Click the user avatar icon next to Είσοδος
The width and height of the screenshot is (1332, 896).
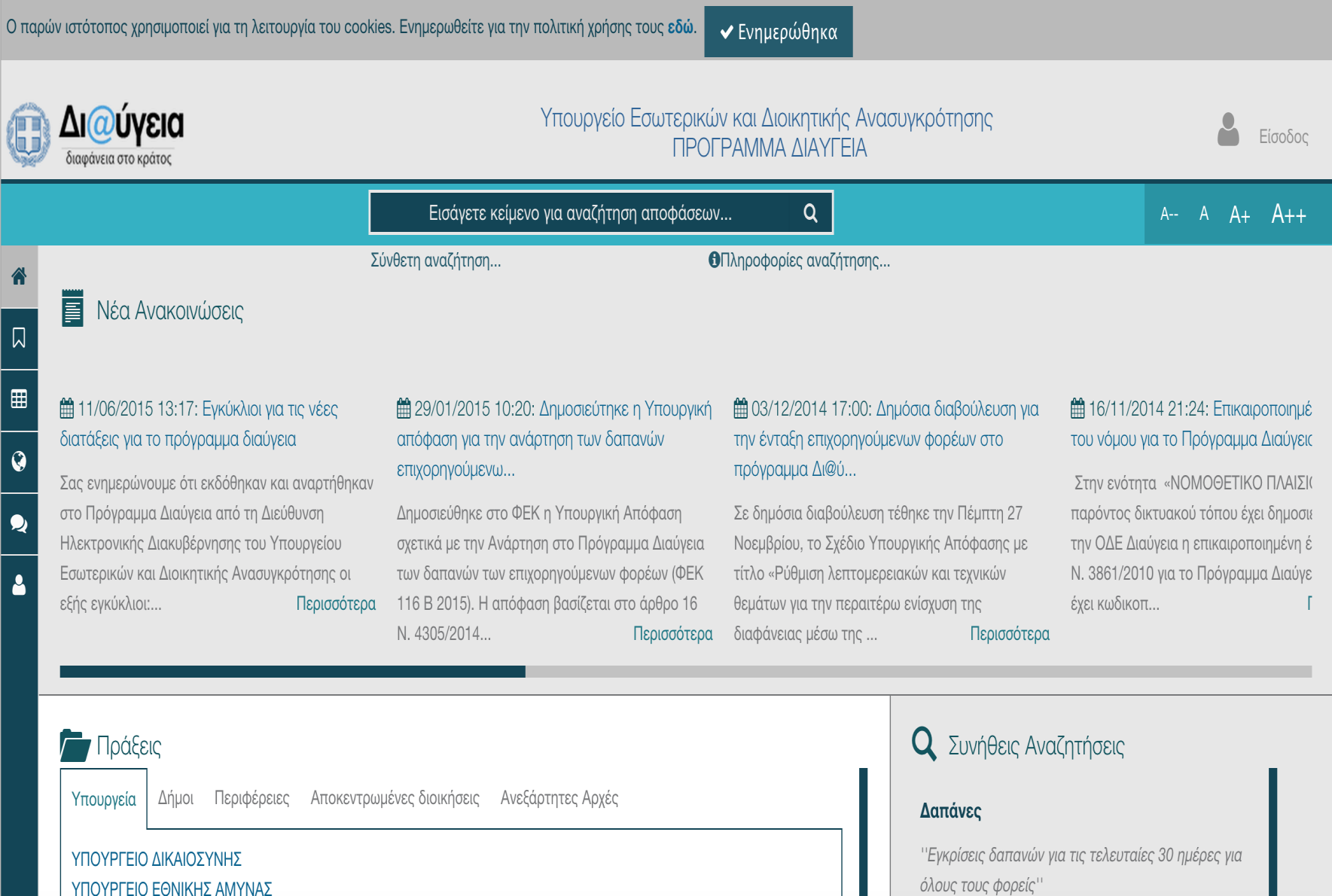point(1228,130)
